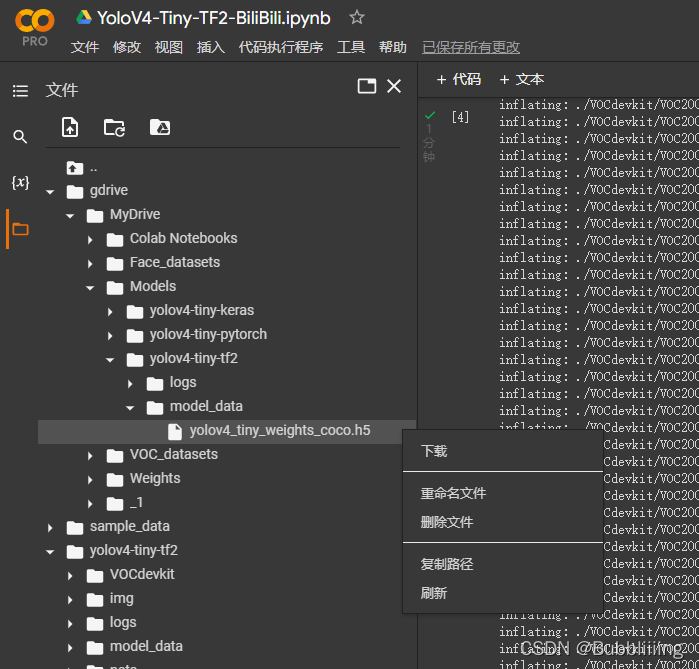The width and height of the screenshot is (699, 669).
Task: Choose 删除文件 from the context menu
Action: [503, 522]
